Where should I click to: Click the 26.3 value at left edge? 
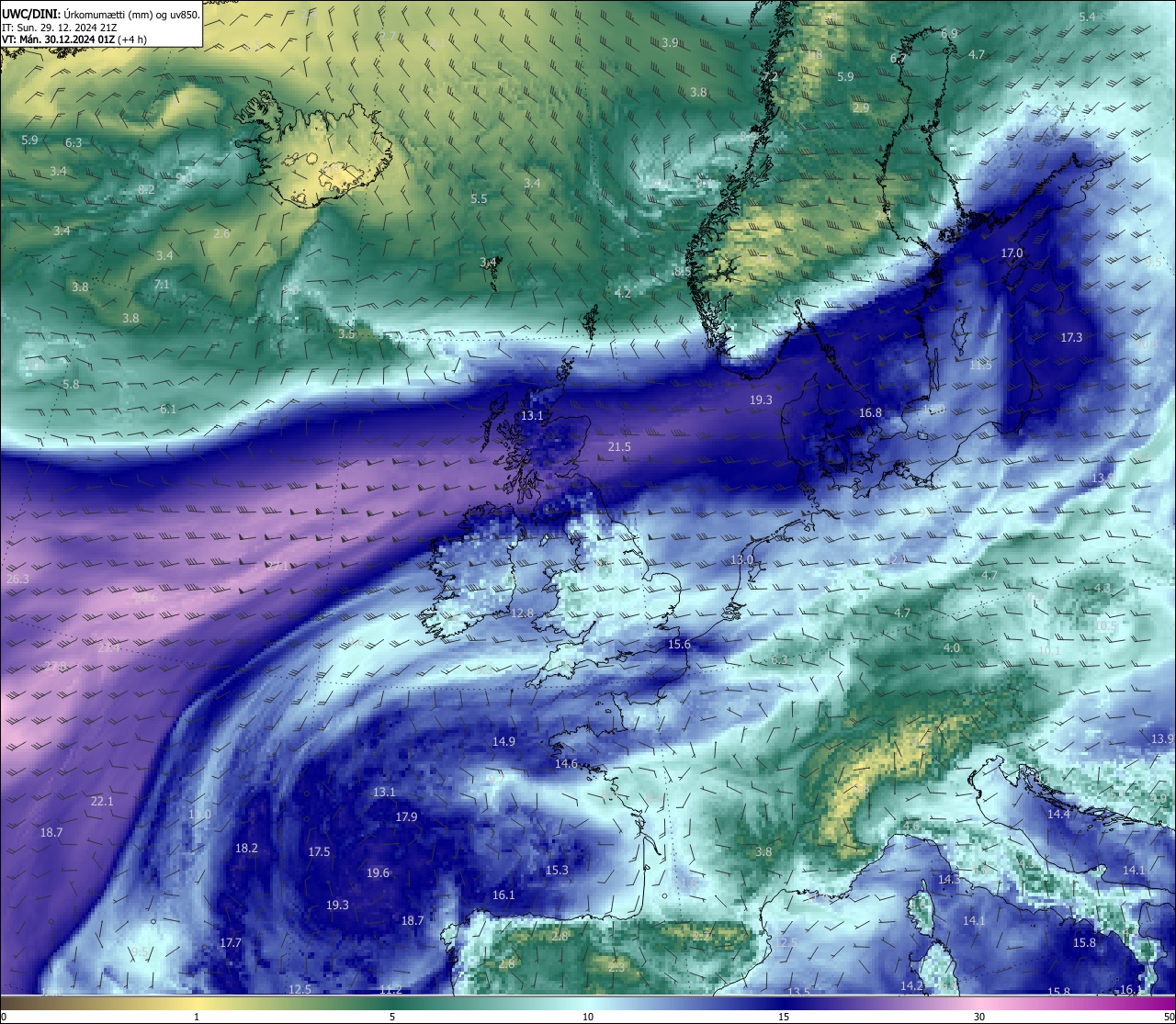point(17,580)
